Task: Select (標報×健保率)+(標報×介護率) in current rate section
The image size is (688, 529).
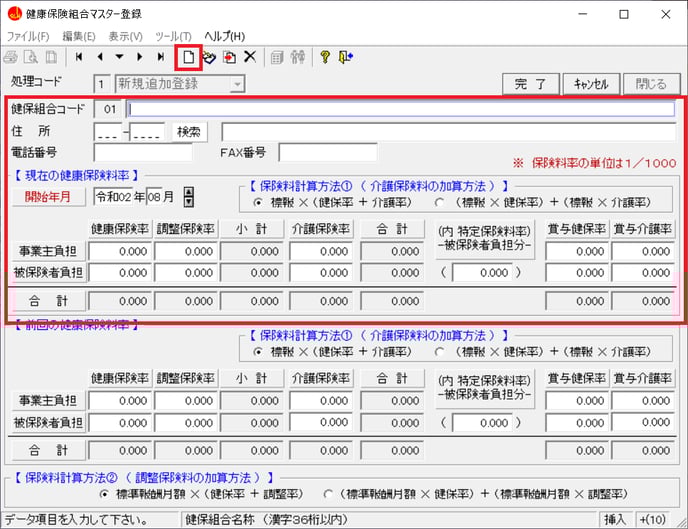Action: click(x=439, y=203)
